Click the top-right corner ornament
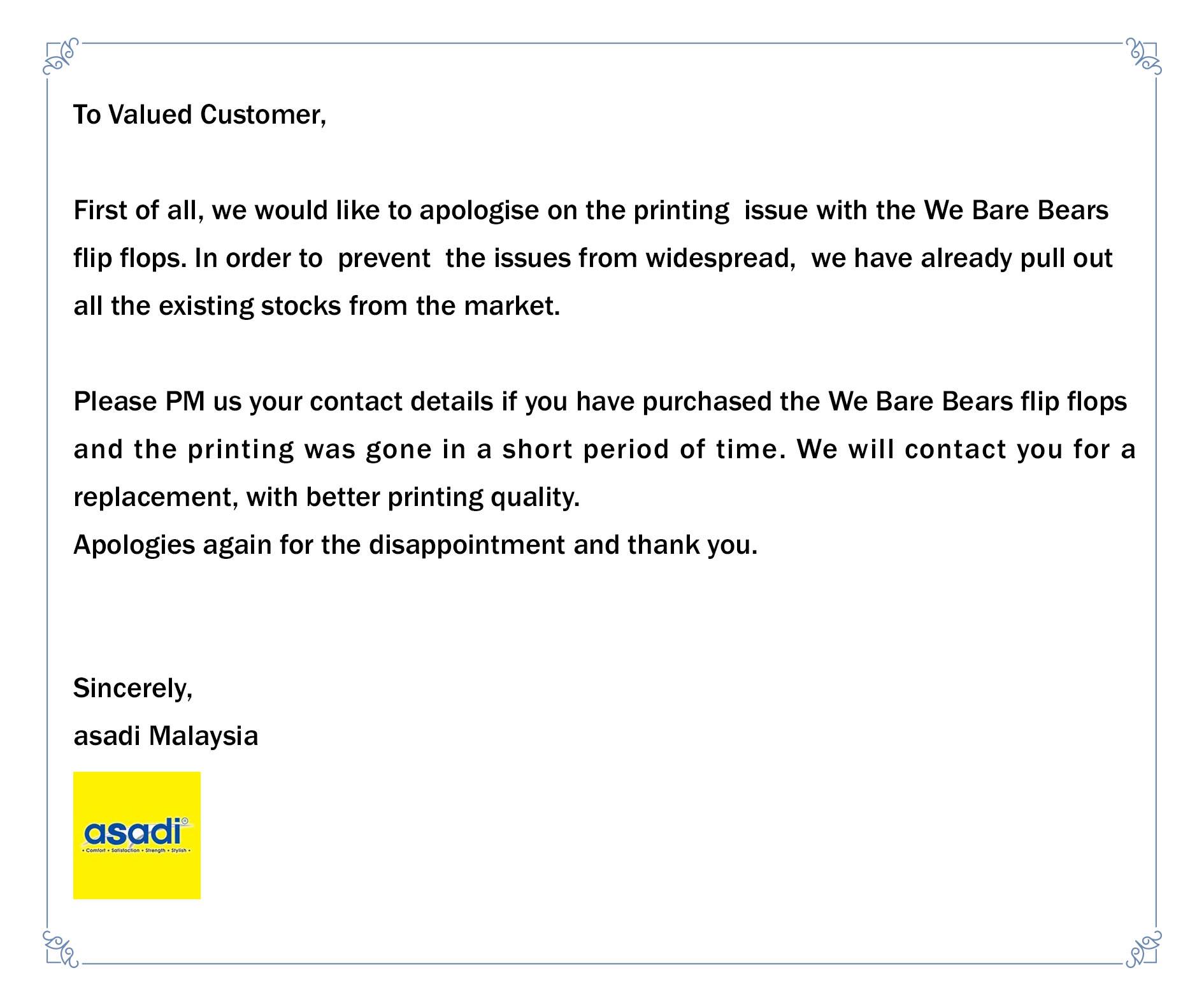 click(1143, 57)
